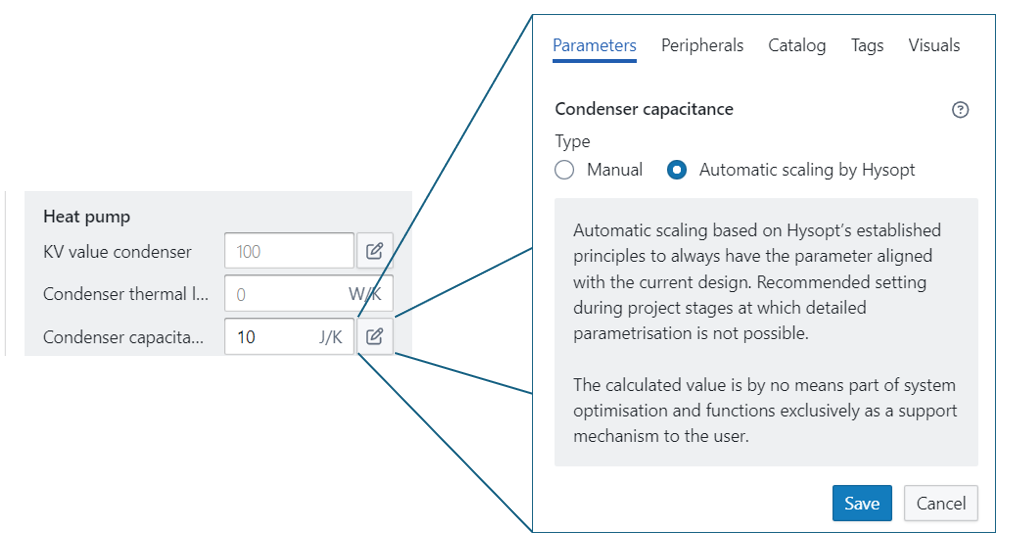Click the KV value condenser label
The height and width of the screenshot is (549, 1017).
tap(117, 251)
